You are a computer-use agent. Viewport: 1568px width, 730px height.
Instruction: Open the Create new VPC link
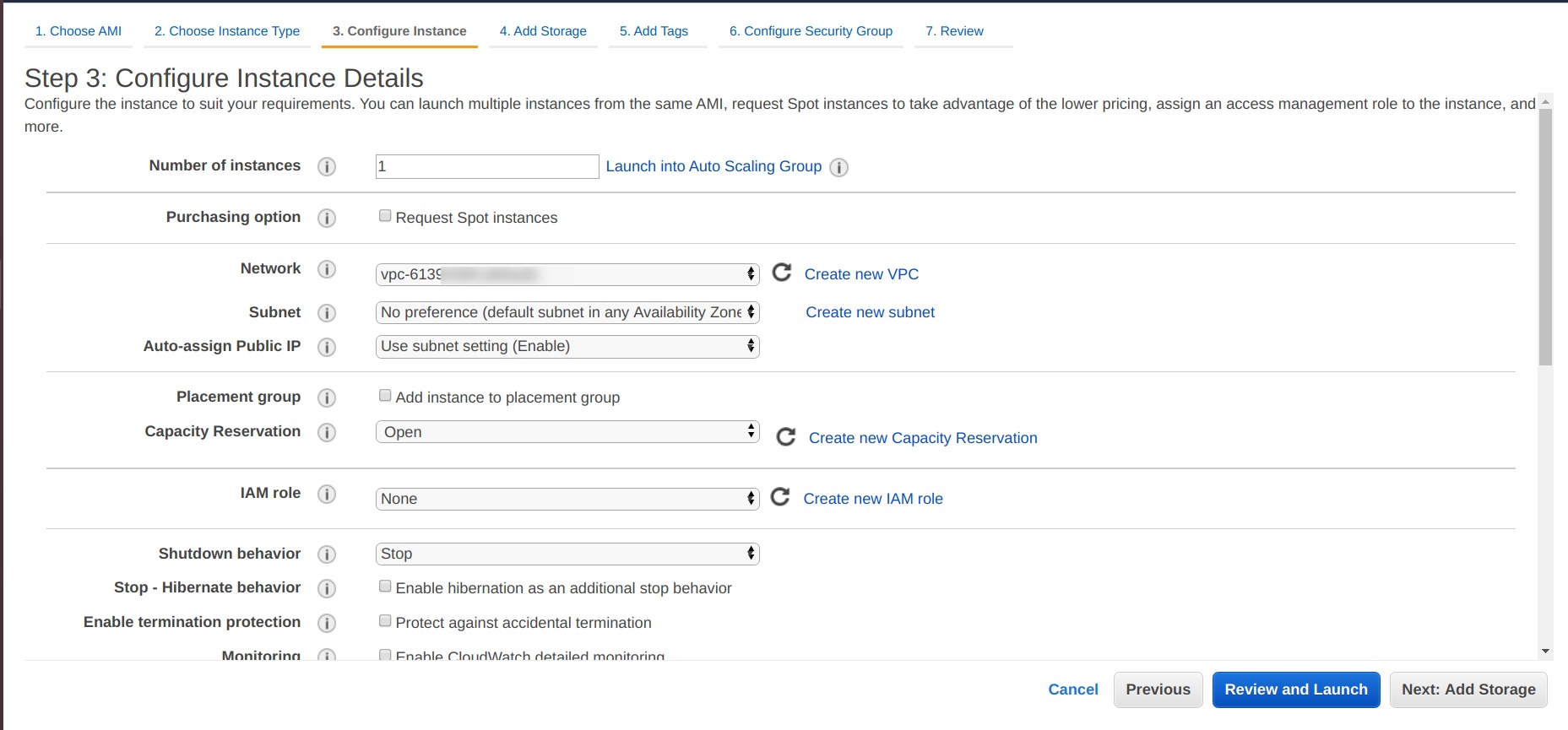[x=861, y=274]
